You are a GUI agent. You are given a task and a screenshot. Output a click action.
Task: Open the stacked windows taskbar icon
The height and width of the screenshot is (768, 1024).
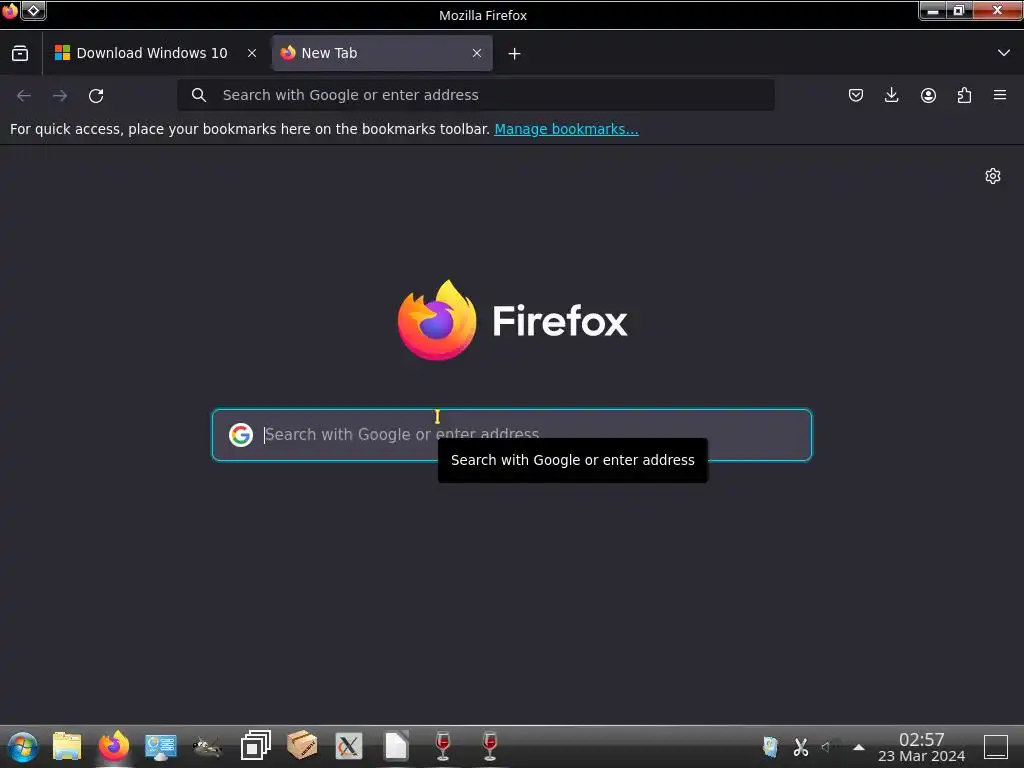[x=255, y=746]
